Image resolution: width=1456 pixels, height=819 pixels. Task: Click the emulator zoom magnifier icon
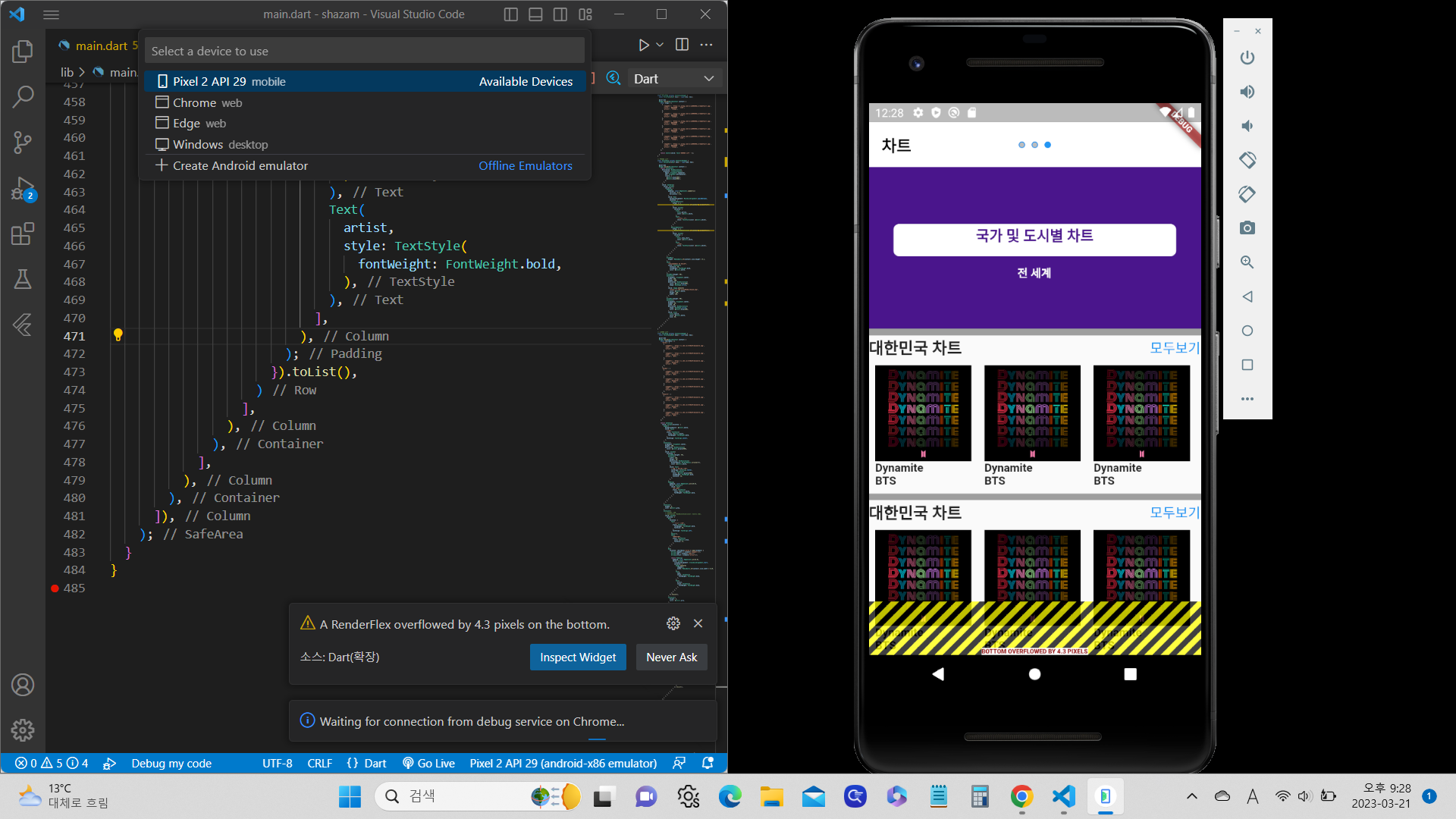(x=1247, y=262)
